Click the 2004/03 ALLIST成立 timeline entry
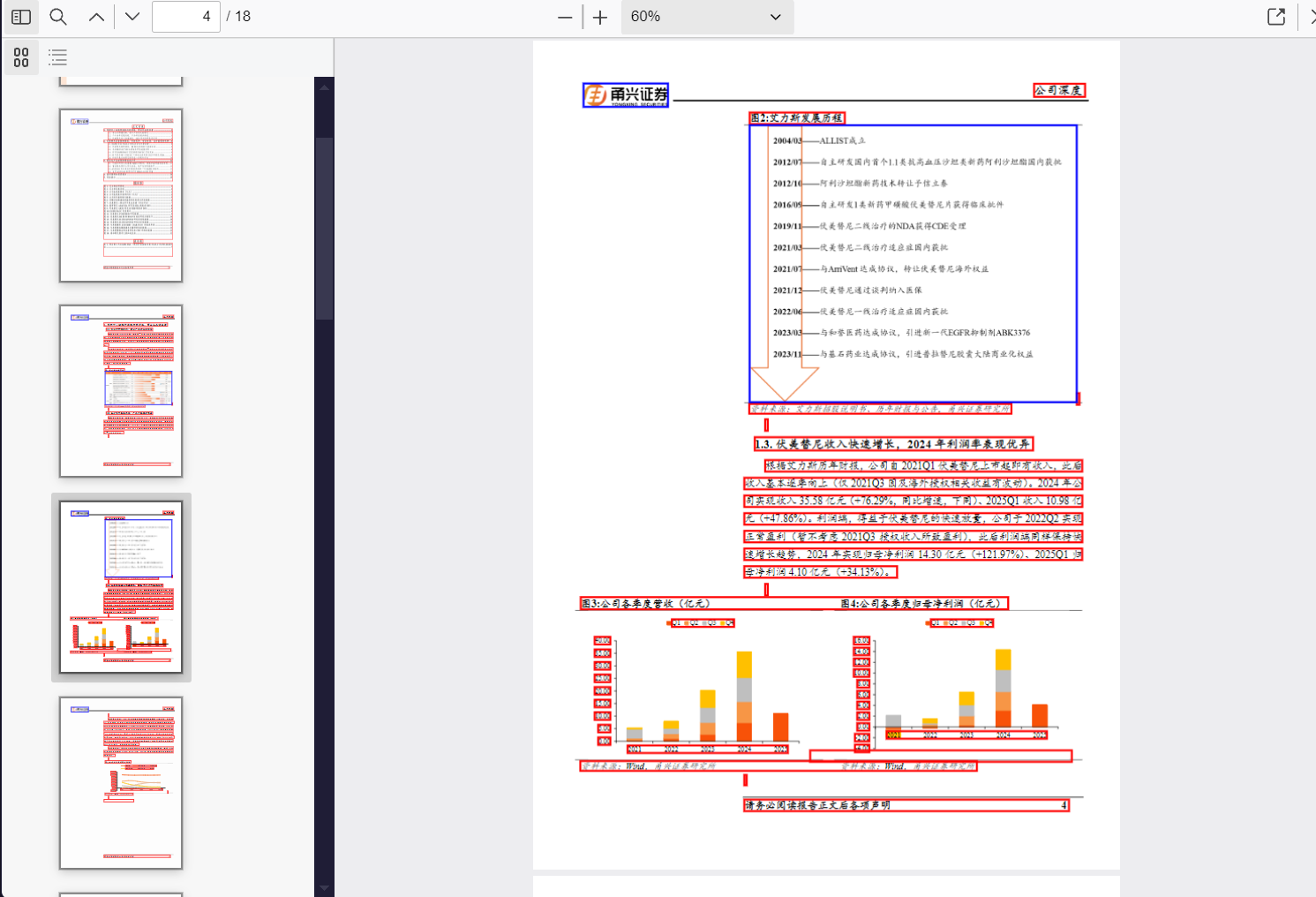 point(819,140)
